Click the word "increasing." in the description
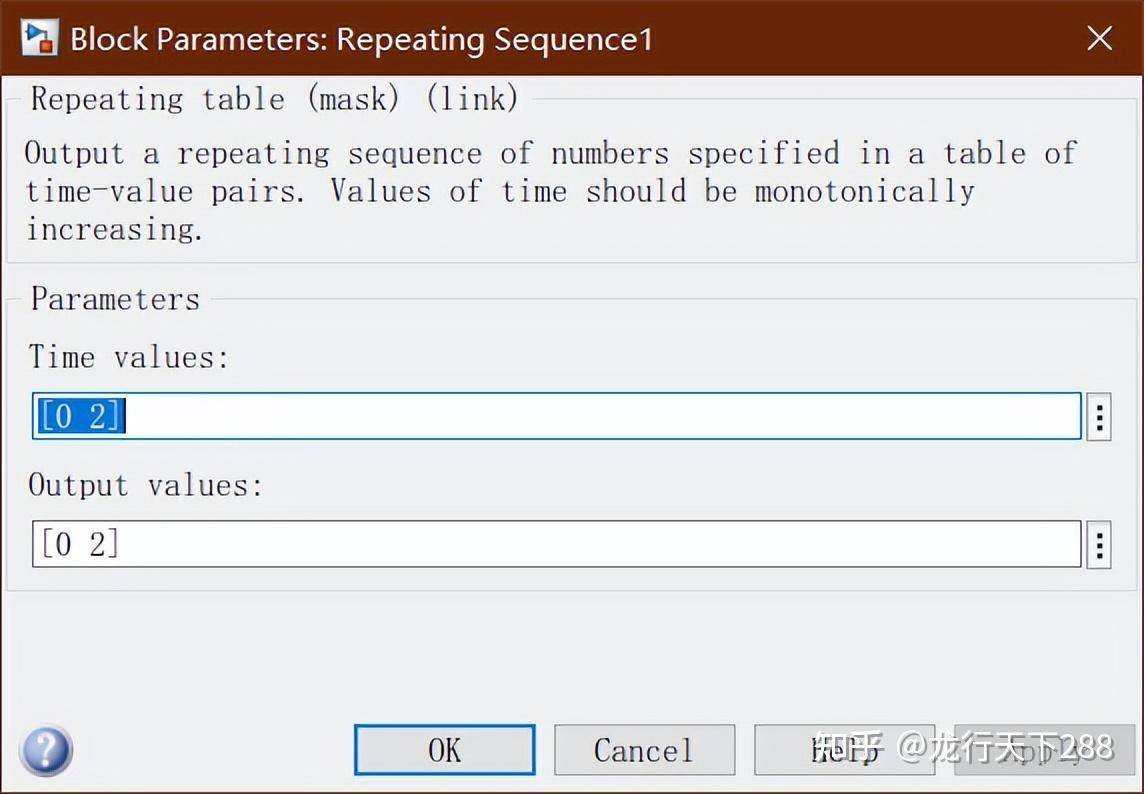1144x794 pixels. coord(114,229)
